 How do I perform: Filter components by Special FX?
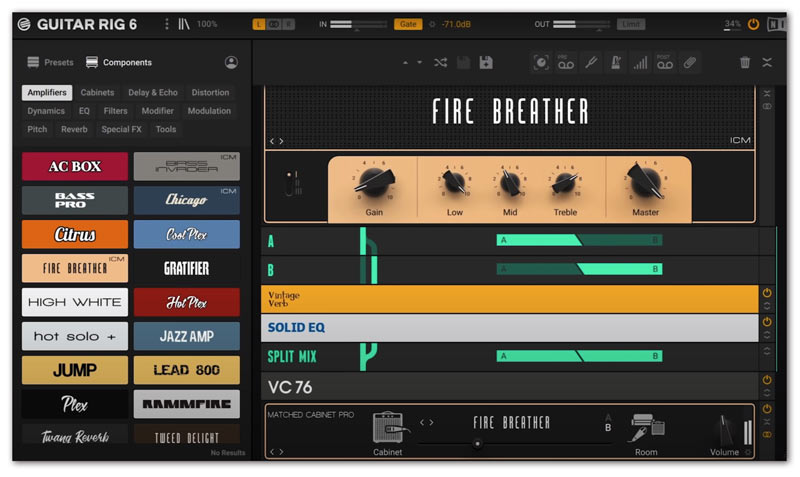point(121,129)
